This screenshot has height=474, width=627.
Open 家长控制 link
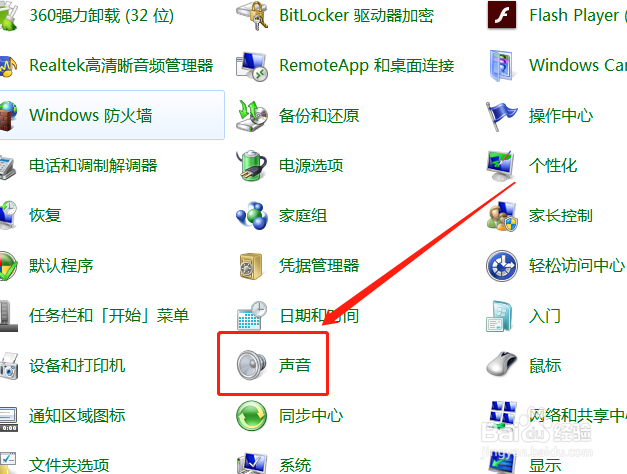pyautogui.click(x=561, y=216)
